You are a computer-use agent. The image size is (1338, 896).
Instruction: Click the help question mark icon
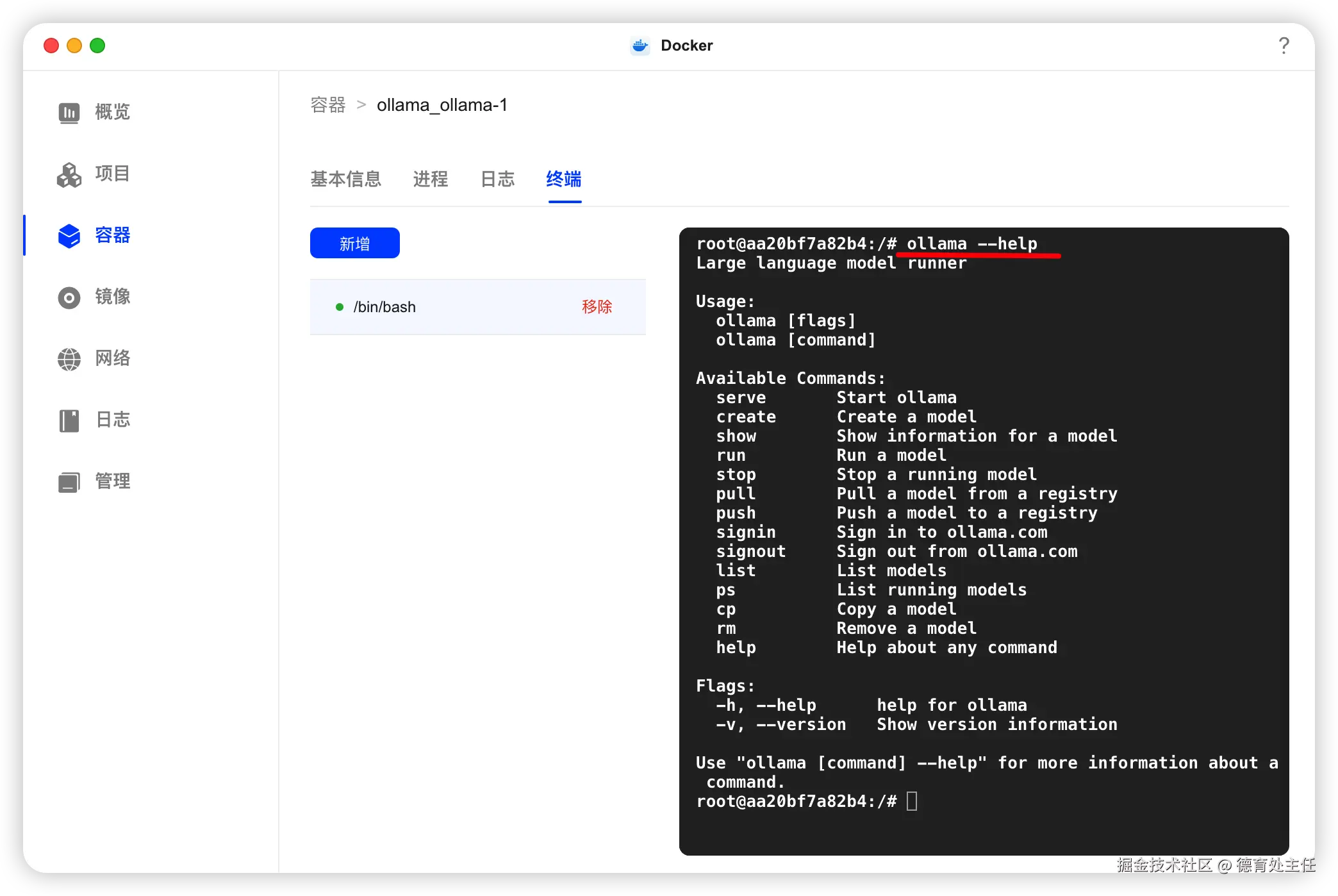(1284, 46)
